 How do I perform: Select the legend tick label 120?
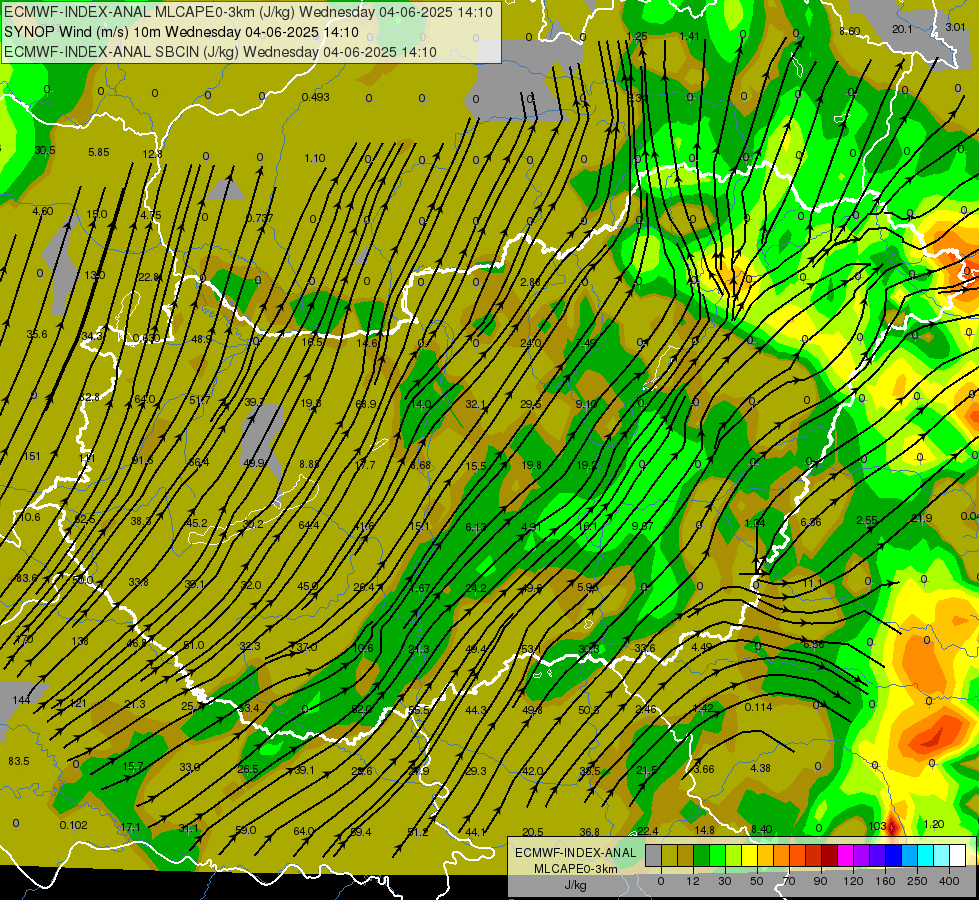853,881
